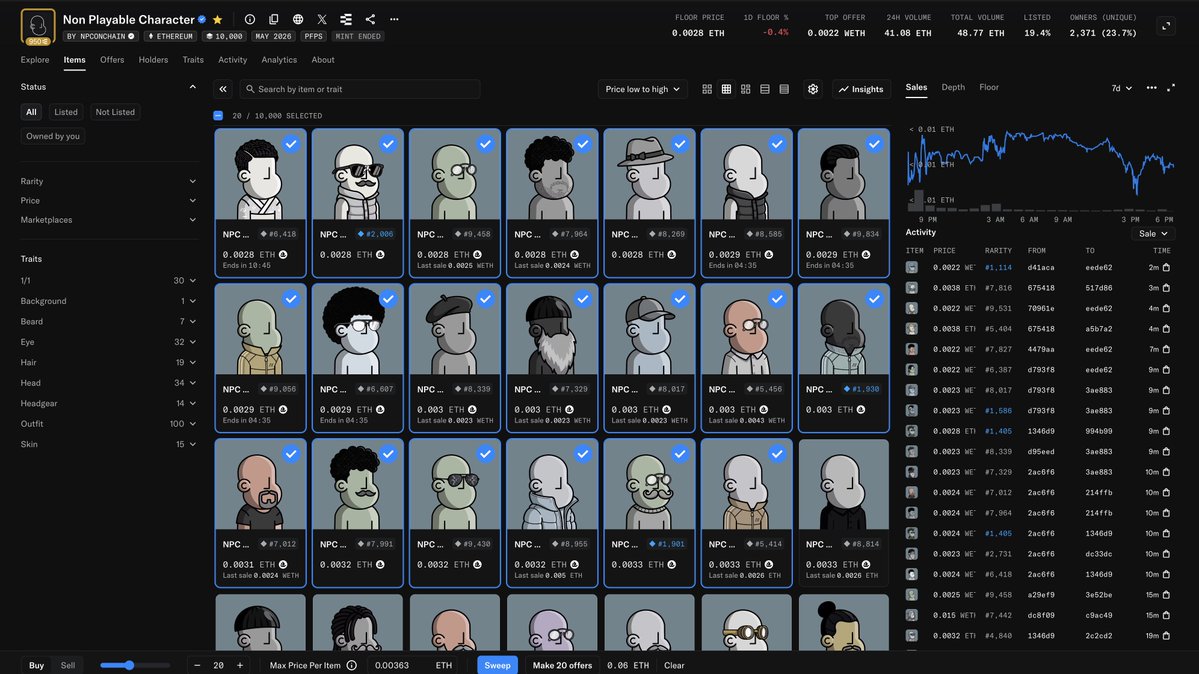Switch chart to the Floor tab
The width and height of the screenshot is (1199, 674).
point(989,87)
